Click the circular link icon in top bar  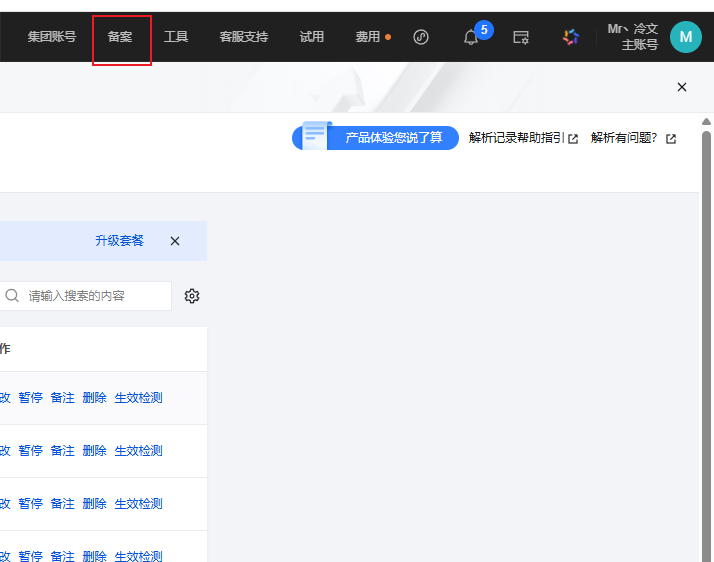(421, 37)
